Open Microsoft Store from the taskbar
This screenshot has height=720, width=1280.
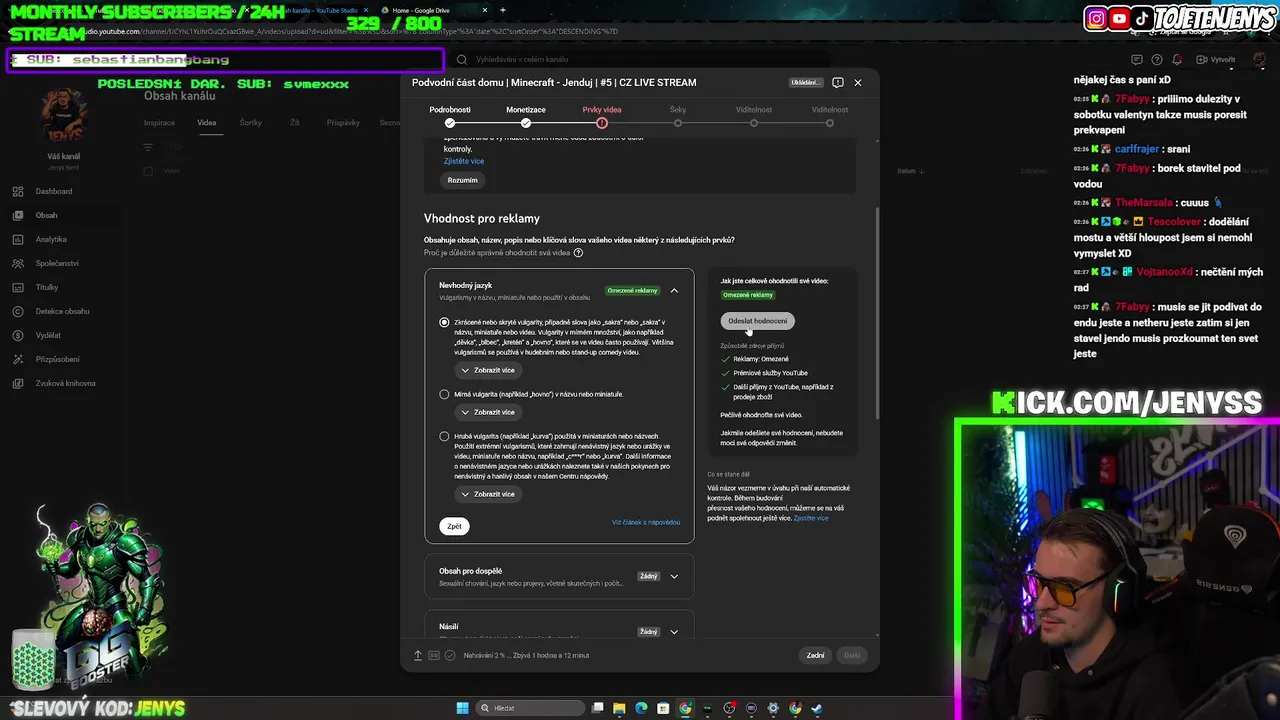(663, 708)
